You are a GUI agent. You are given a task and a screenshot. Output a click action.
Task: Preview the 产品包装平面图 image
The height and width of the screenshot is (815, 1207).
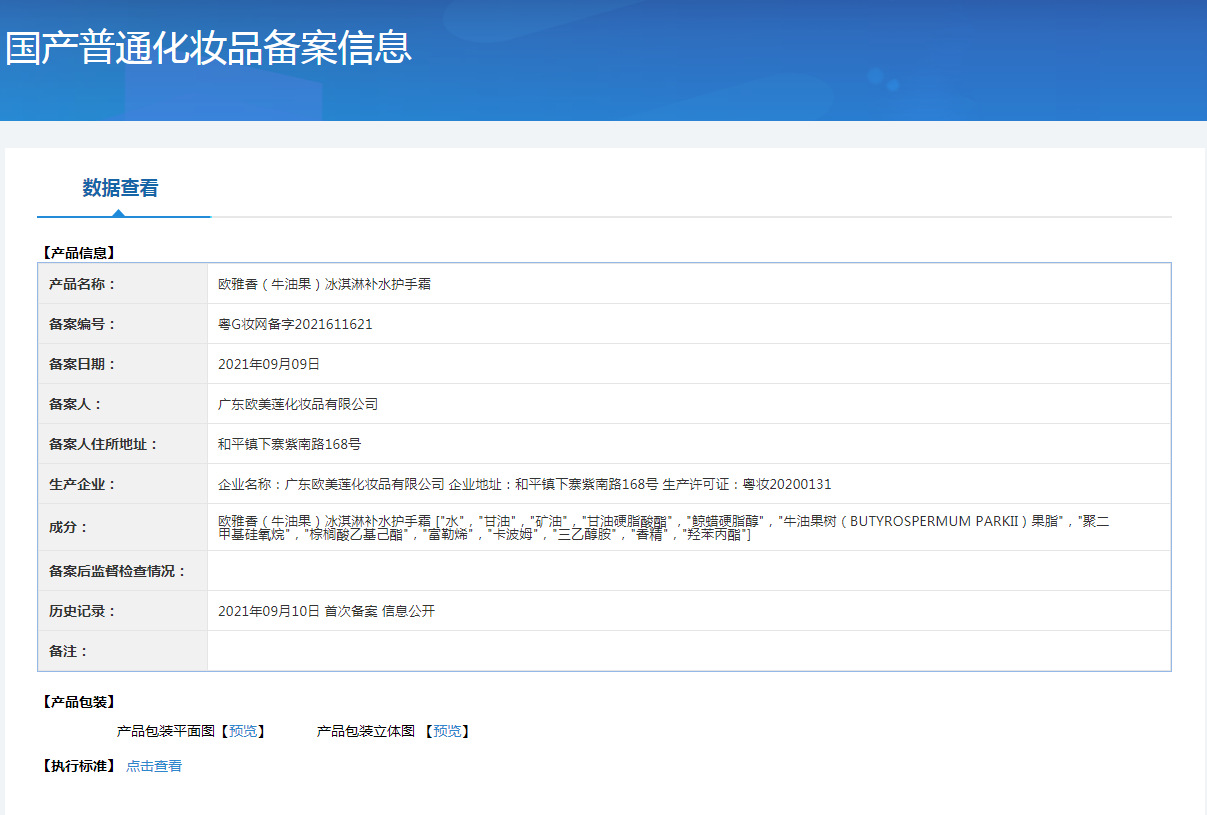[x=243, y=731]
